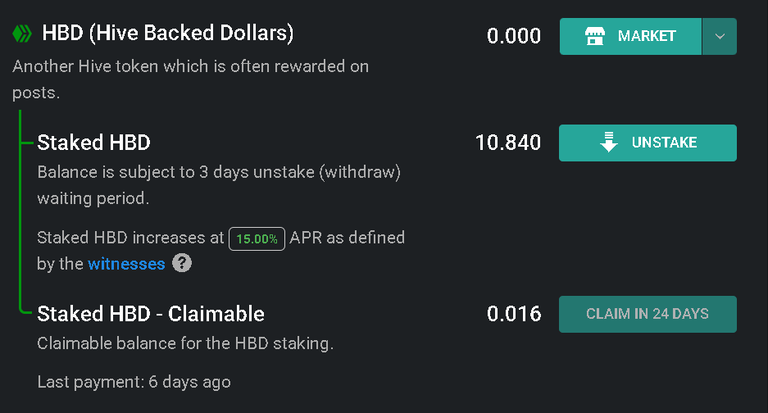The image size is (768, 413).
Task: Open the MARKET button label
Action: coord(647,36)
